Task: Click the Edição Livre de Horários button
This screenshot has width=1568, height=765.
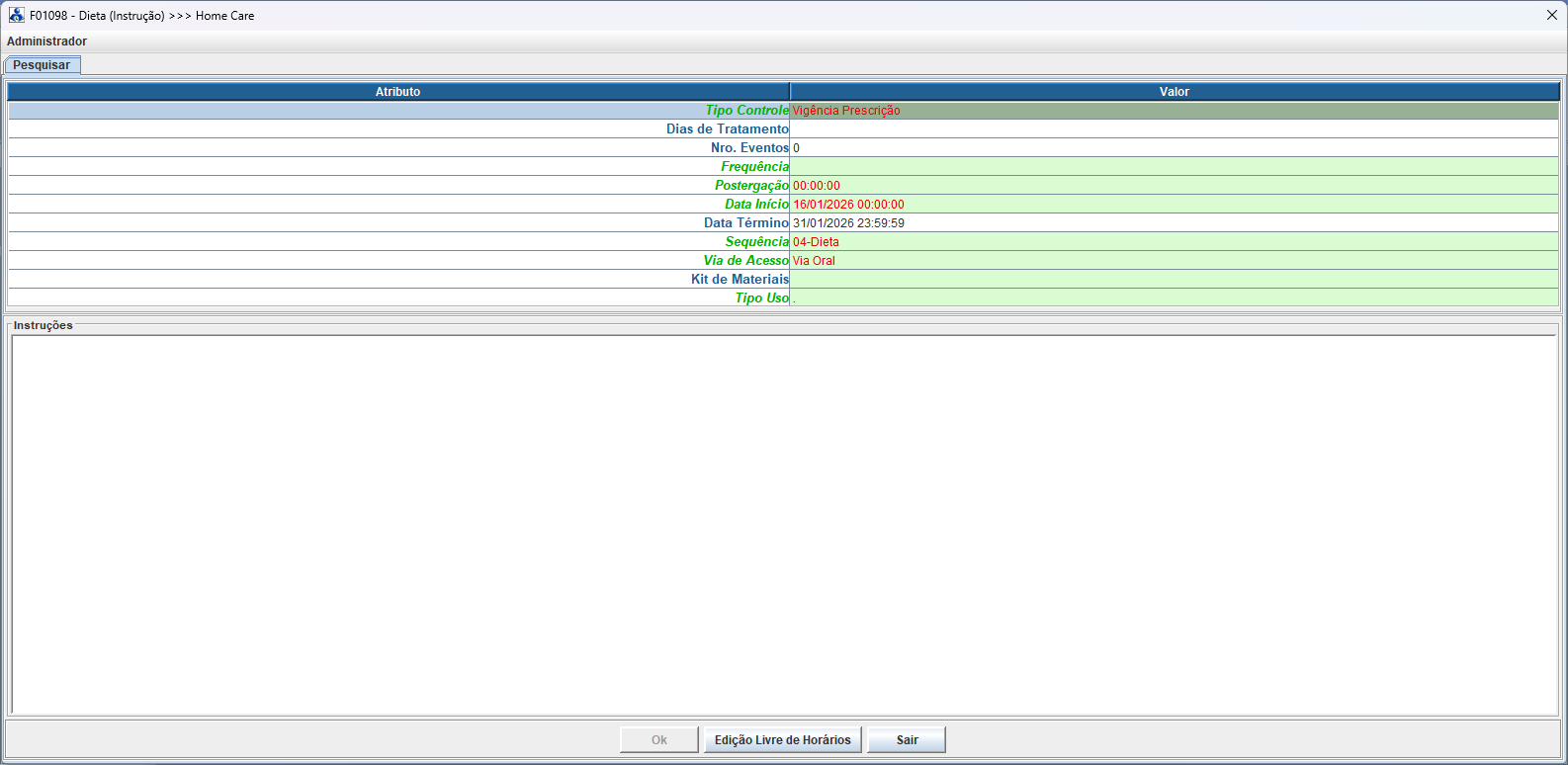Action: click(782, 740)
